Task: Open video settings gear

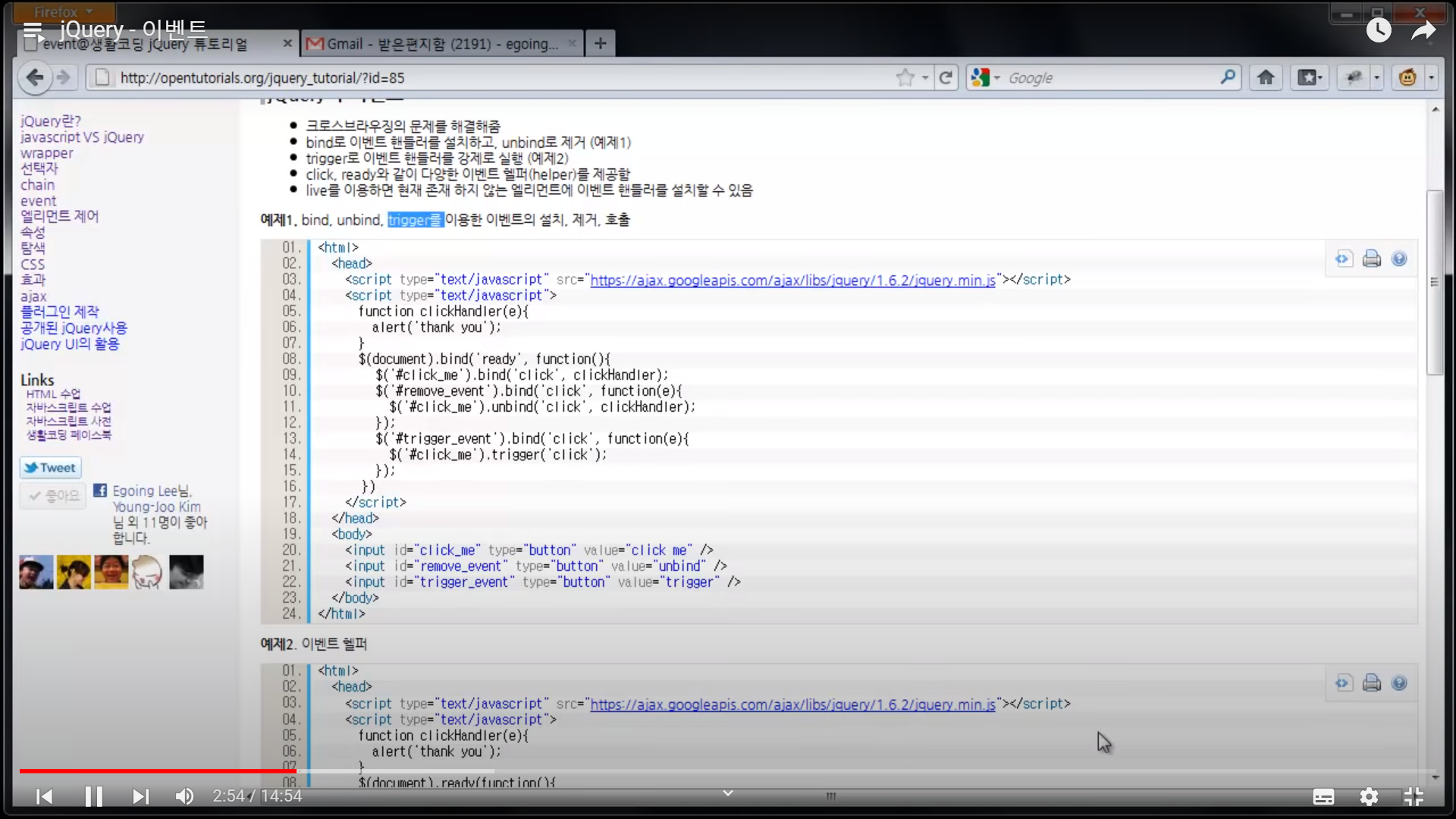Action: [1369, 796]
